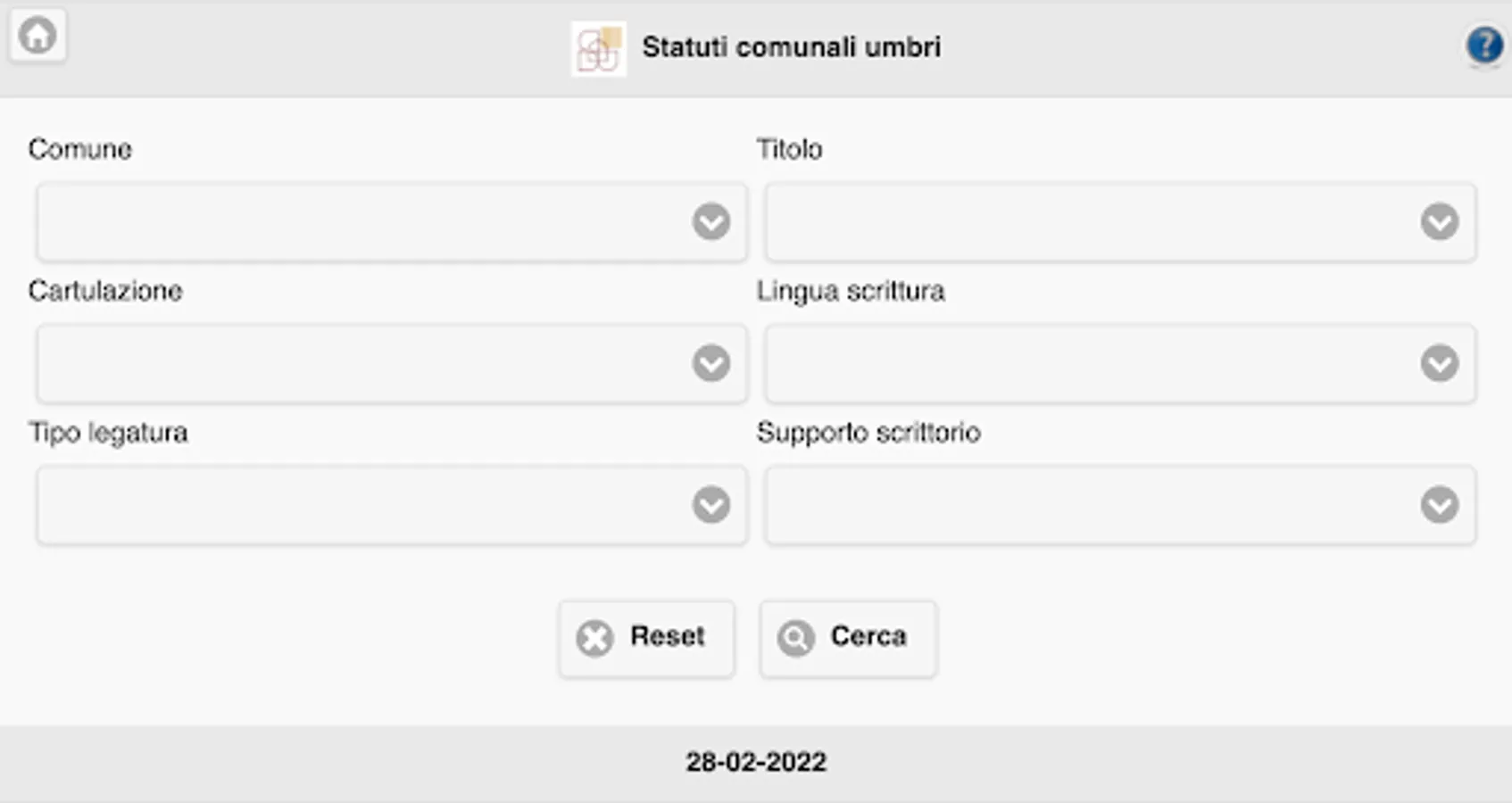Go to the home page icon
Screen dimensions: 1512x803
37,37
